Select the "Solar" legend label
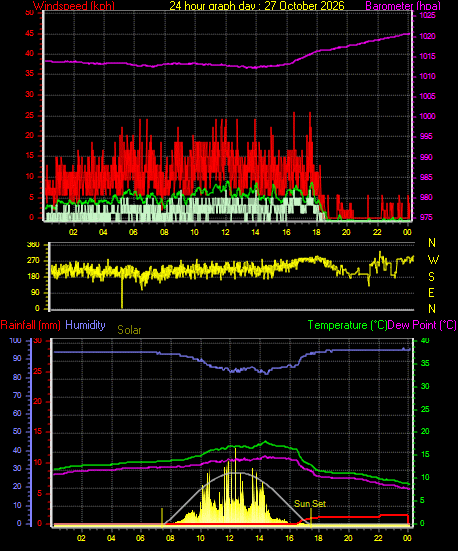Image resolution: width=458 pixels, height=551 pixels. point(129,330)
